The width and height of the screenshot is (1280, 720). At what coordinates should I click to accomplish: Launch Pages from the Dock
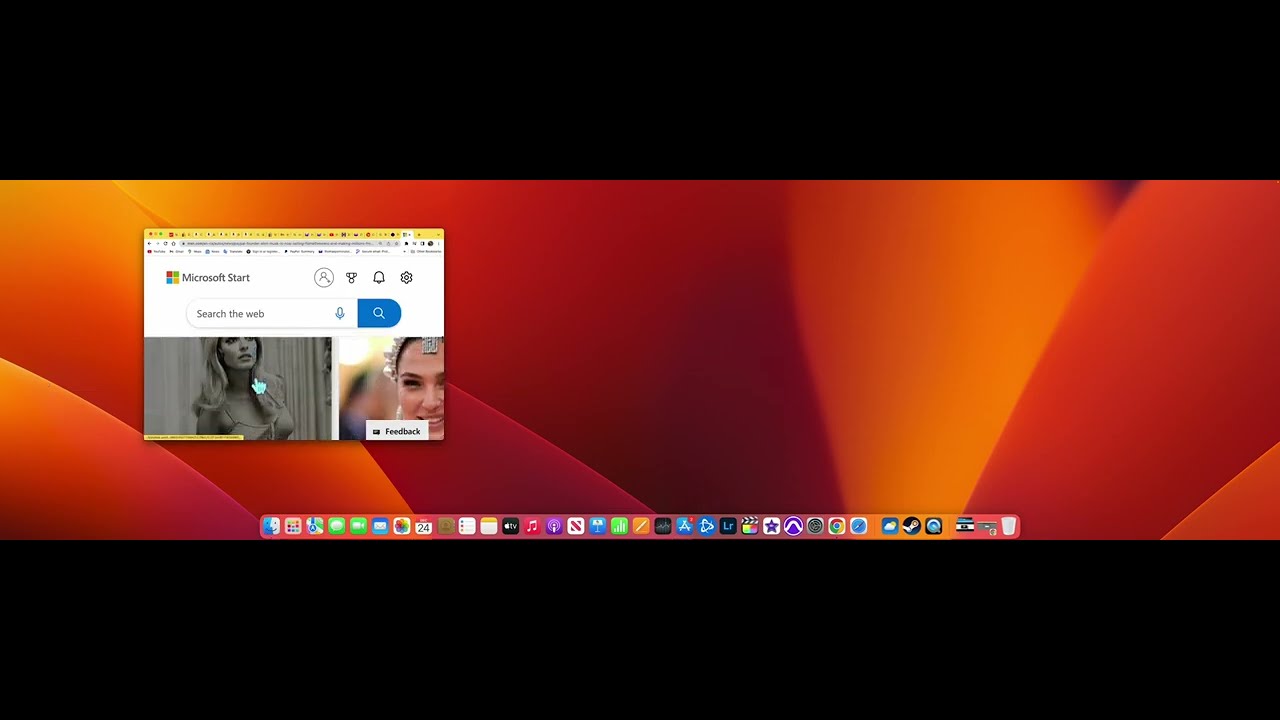[641, 526]
